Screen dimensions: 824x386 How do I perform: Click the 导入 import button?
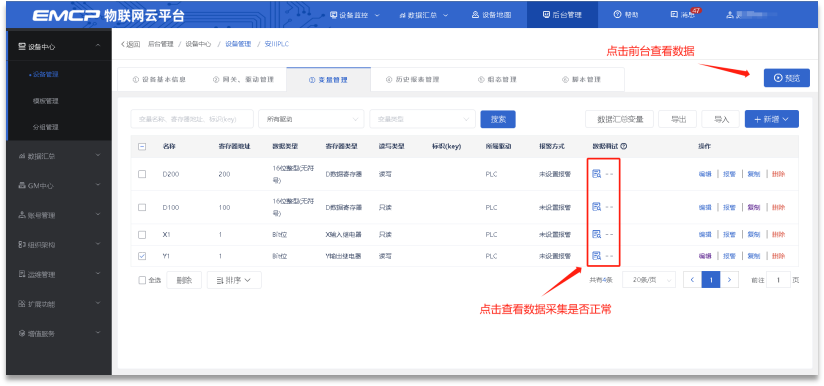click(720, 119)
